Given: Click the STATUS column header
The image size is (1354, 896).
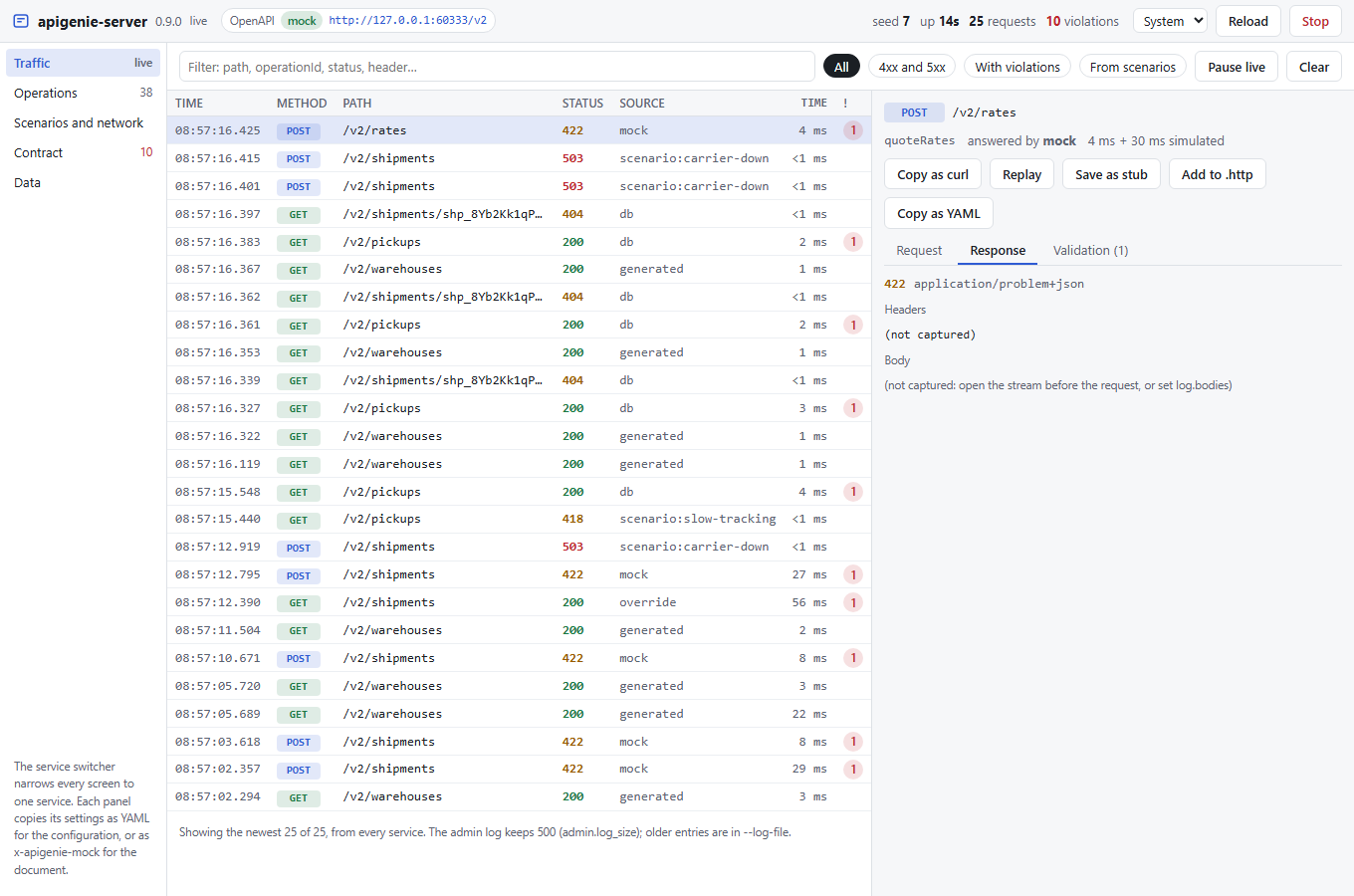Looking at the screenshot, I should click(x=582, y=103).
